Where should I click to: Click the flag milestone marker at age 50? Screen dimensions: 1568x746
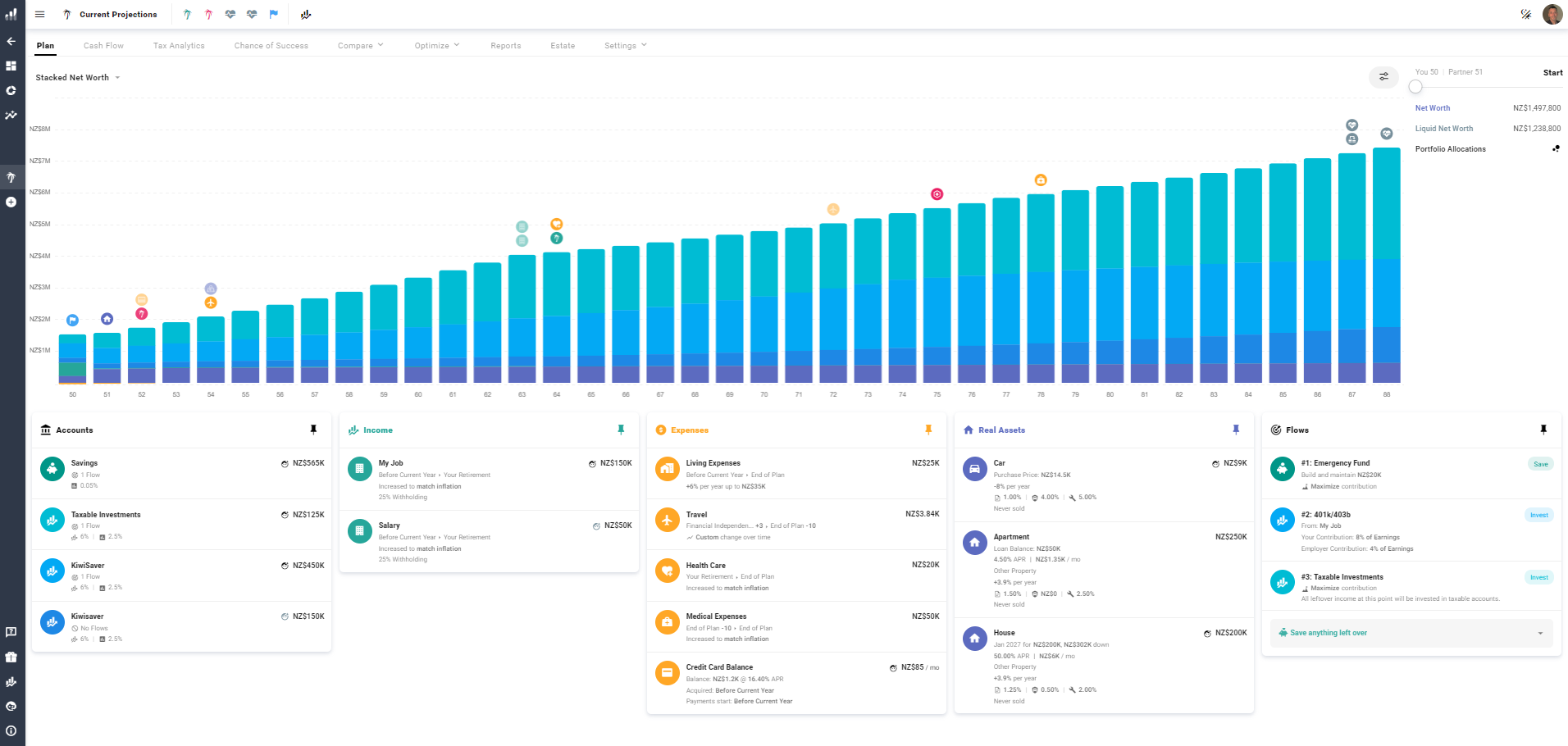72,320
